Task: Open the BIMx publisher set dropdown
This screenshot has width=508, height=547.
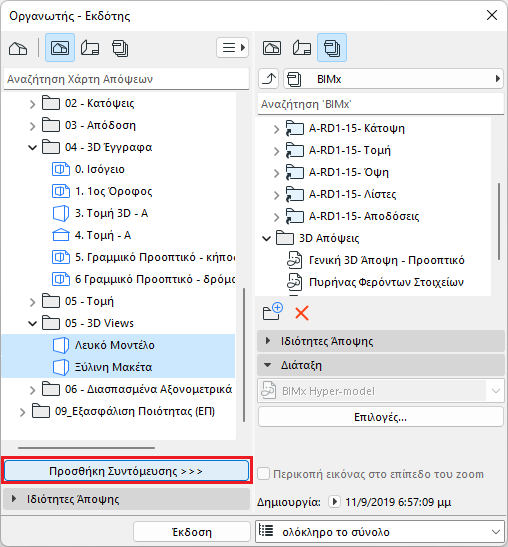Action: pos(393,79)
